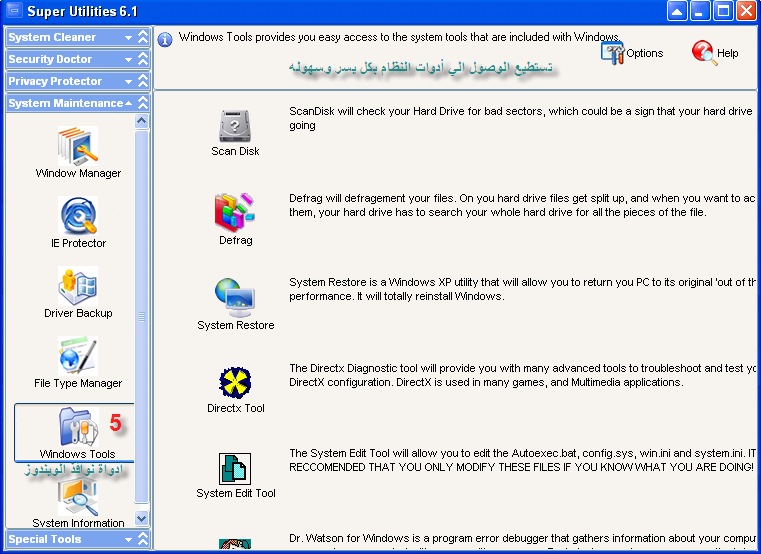Open the System Edit Tool icon
The image size is (761, 554).
pos(235,469)
